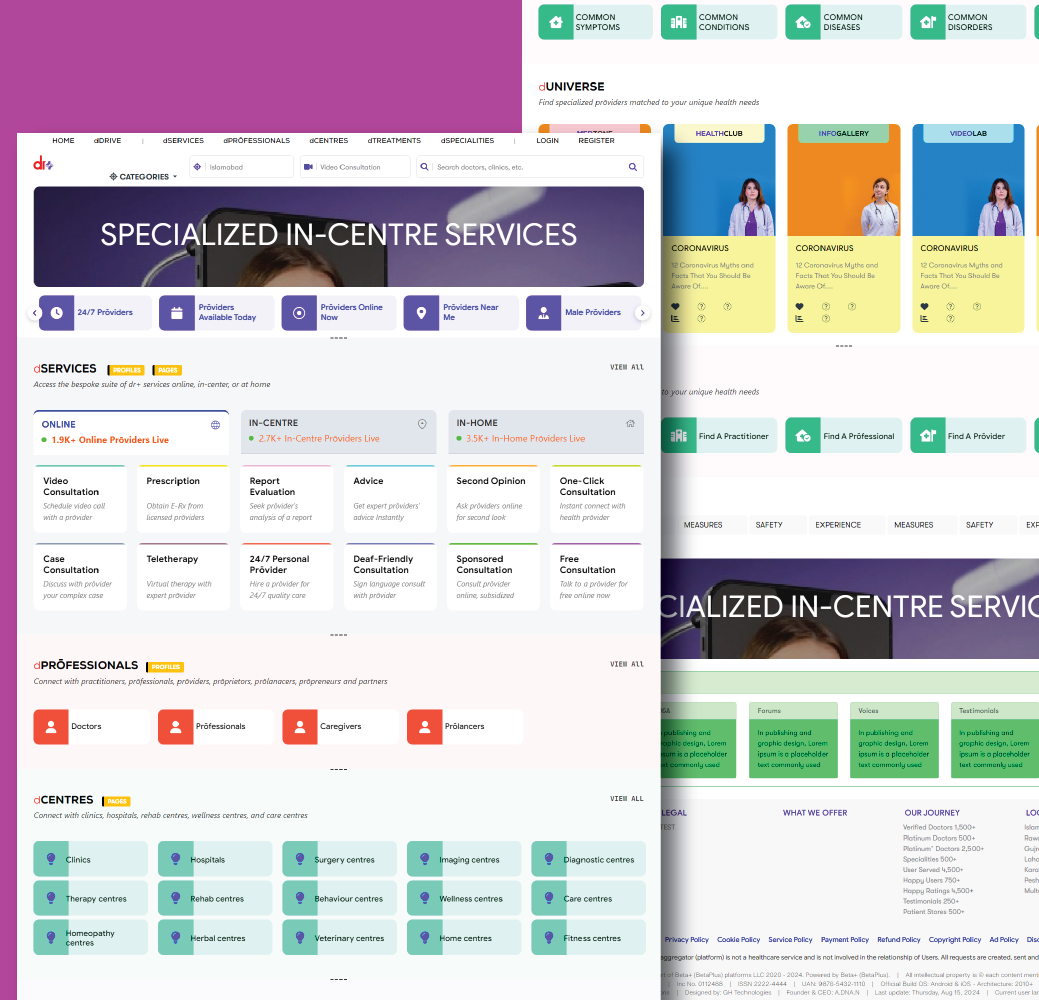Click into the search doctors, clinics field
The height and width of the screenshot is (1001, 1039).
pos(527,167)
